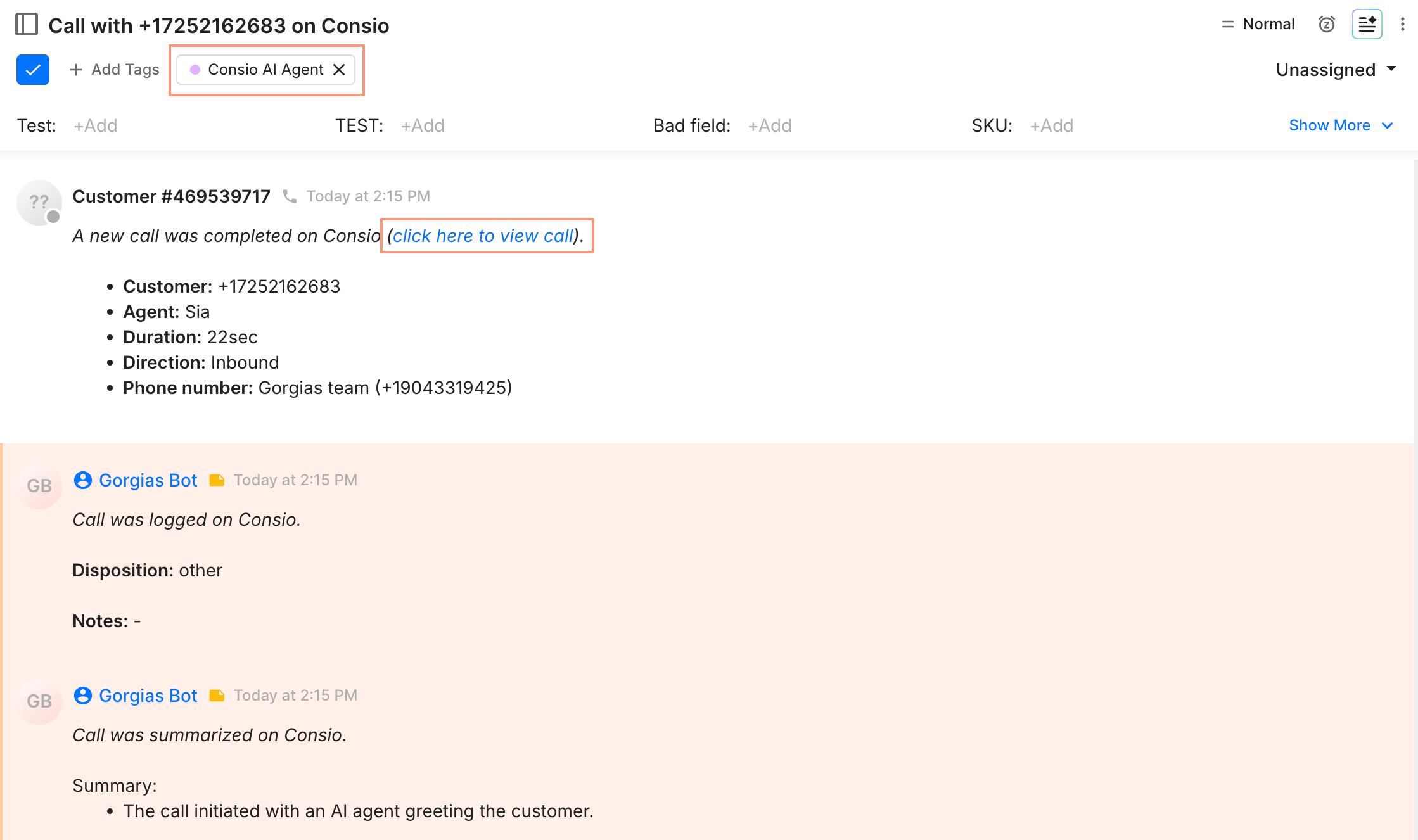The width and height of the screenshot is (1418, 840).
Task: Open the Normal priority dropdown
Action: pyautogui.click(x=1258, y=24)
